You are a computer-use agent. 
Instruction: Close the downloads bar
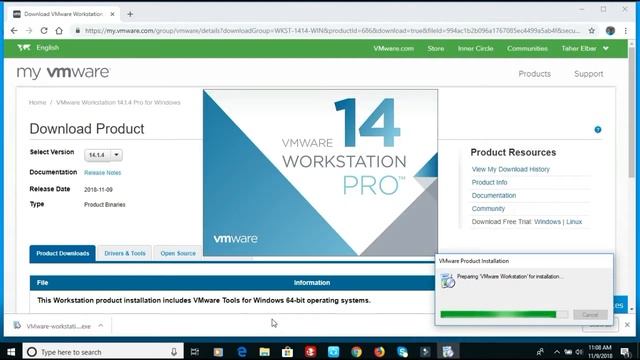627,325
